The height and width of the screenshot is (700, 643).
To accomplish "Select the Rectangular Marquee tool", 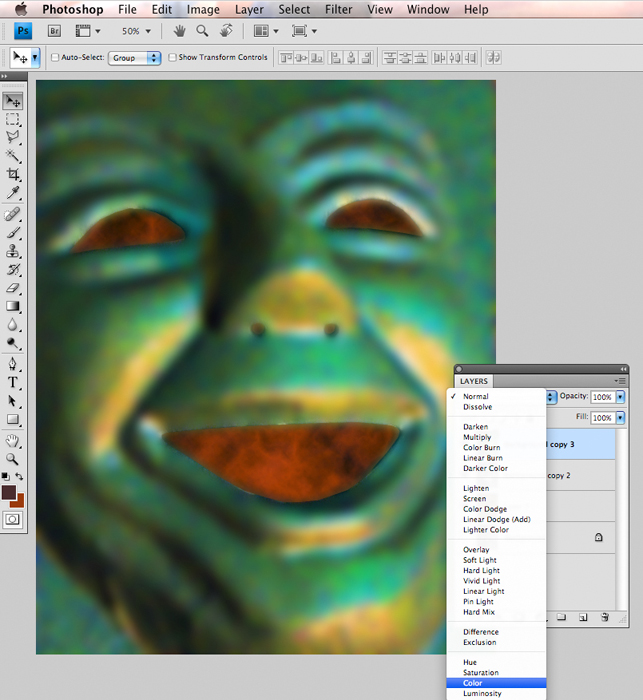I will [x=13, y=119].
